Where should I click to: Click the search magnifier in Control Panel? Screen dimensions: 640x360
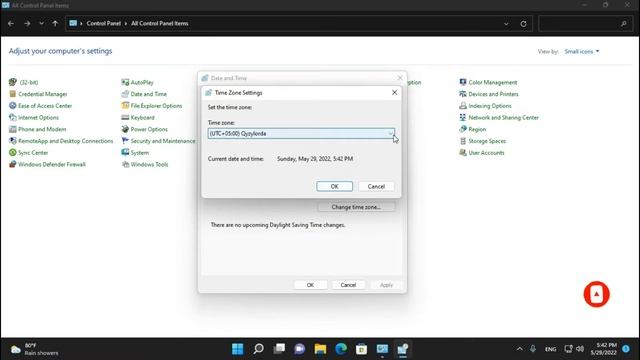pos(624,24)
